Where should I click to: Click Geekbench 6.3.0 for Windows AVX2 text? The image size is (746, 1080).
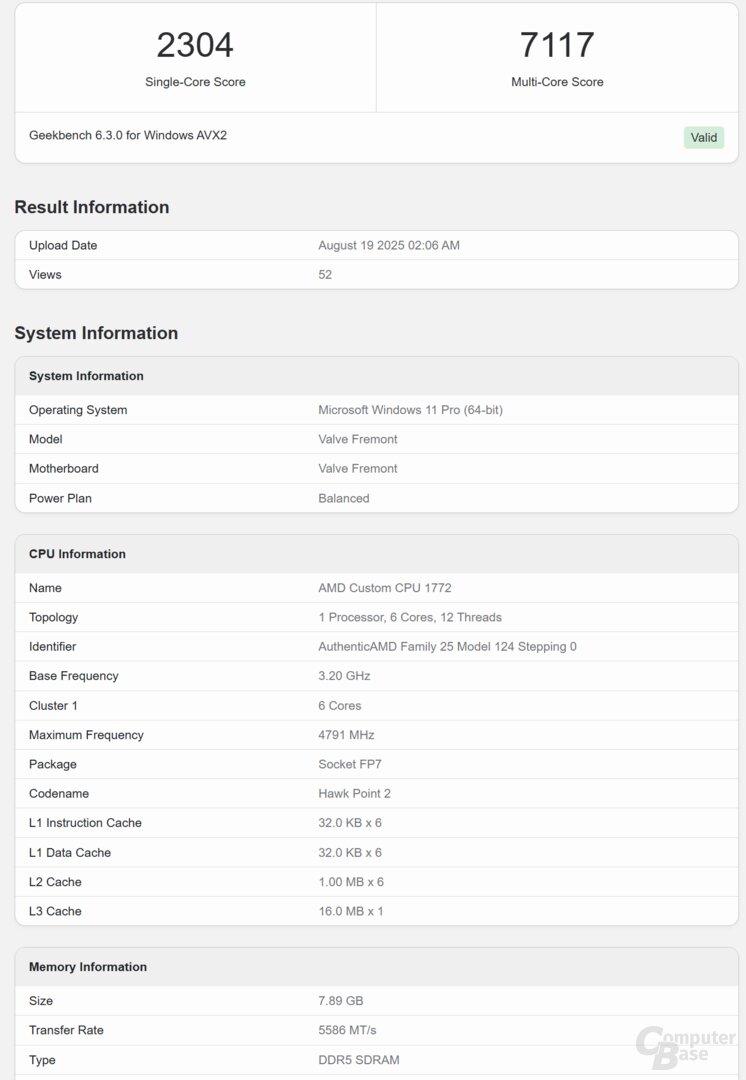[x=127, y=135]
